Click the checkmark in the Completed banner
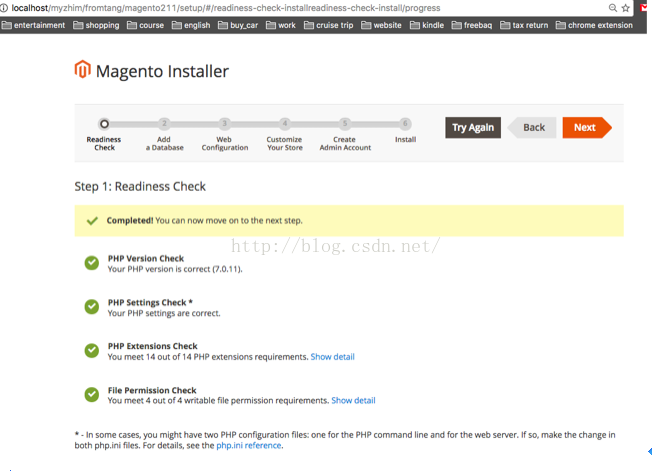Viewport: 652px width, 471px height. tap(92, 221)
